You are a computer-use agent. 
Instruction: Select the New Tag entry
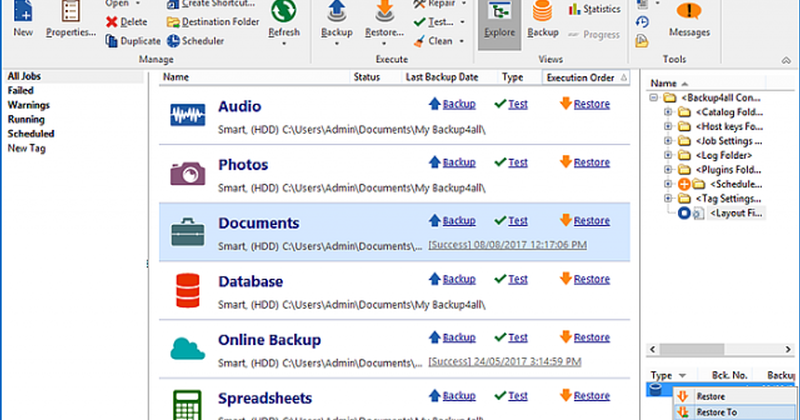(x=27, y=149)
